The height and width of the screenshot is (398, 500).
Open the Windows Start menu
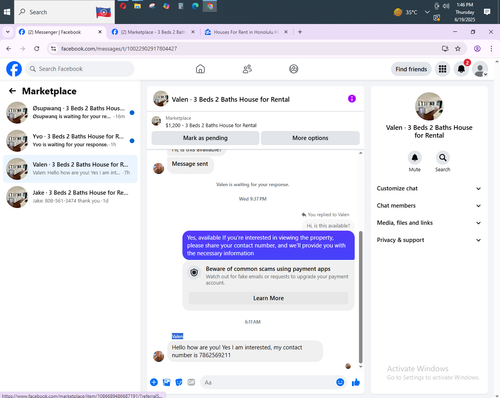pyautogui.click(x=7, y=12)
